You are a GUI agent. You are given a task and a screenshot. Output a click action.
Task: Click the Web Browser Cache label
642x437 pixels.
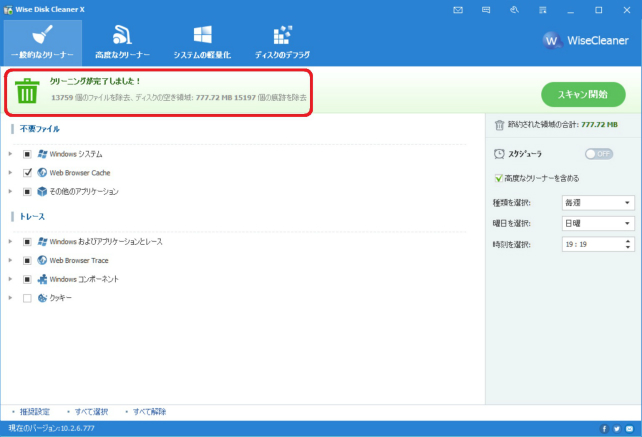point(80,173)
